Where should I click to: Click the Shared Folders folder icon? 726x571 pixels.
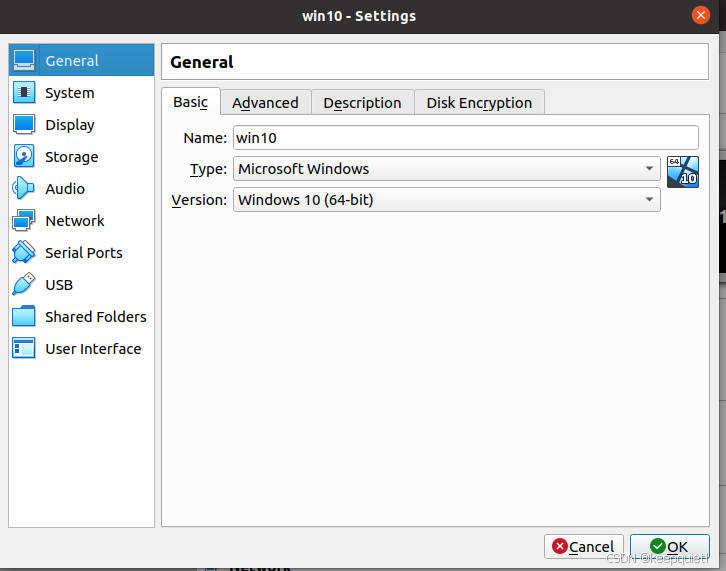[x=25, y=316]
